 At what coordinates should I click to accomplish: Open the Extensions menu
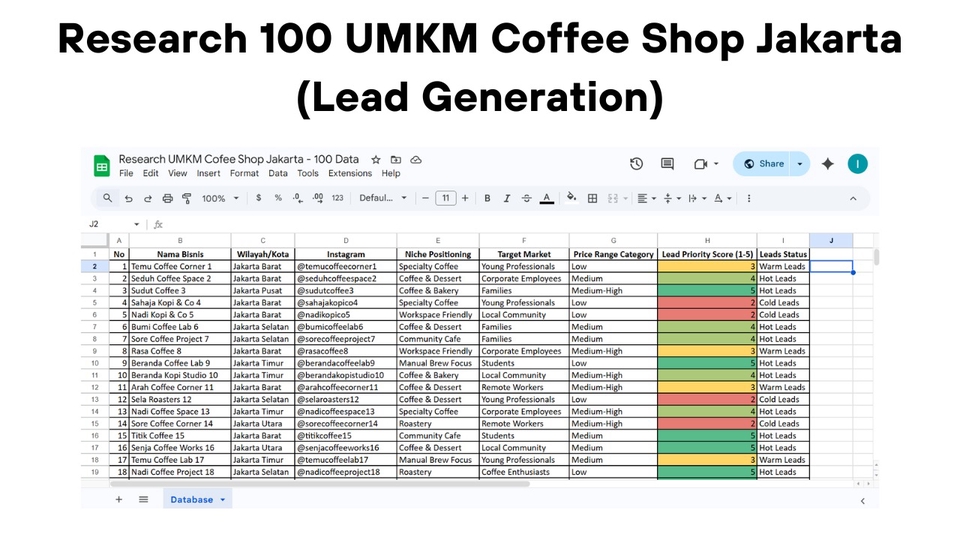[x=350, y=173]
